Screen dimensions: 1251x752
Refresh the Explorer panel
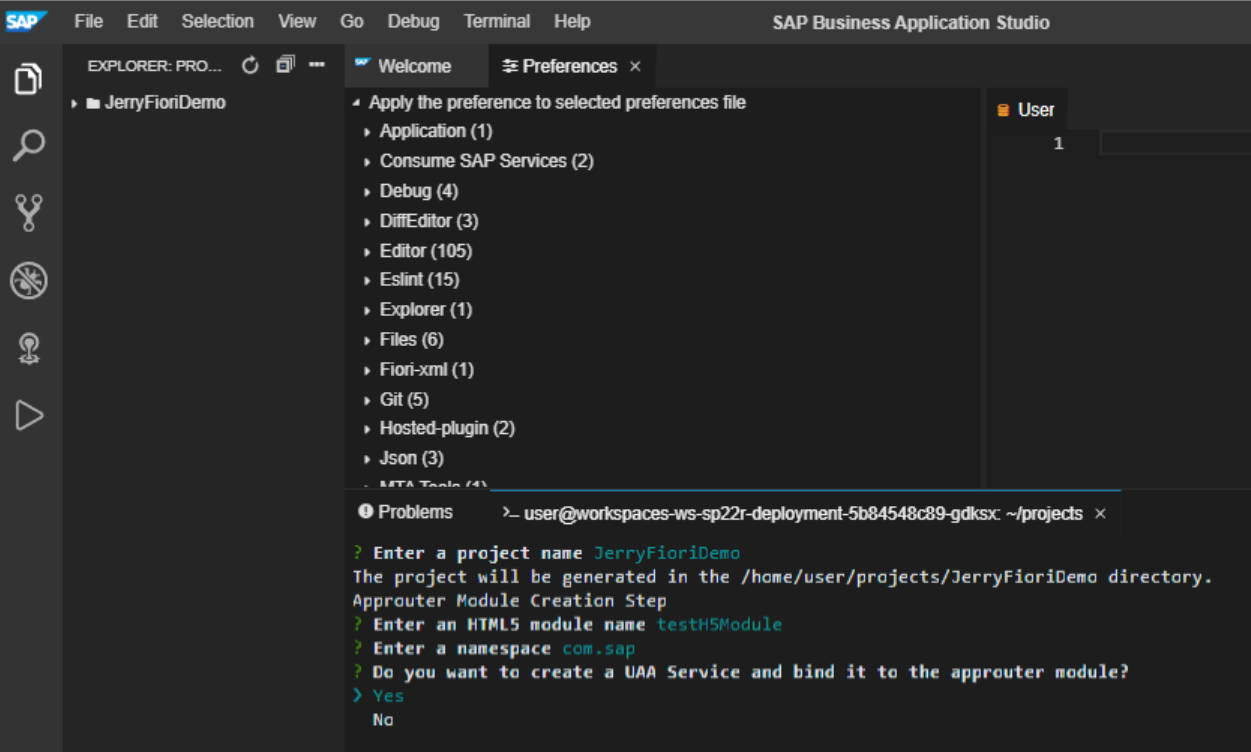click(x=250, y=66)
